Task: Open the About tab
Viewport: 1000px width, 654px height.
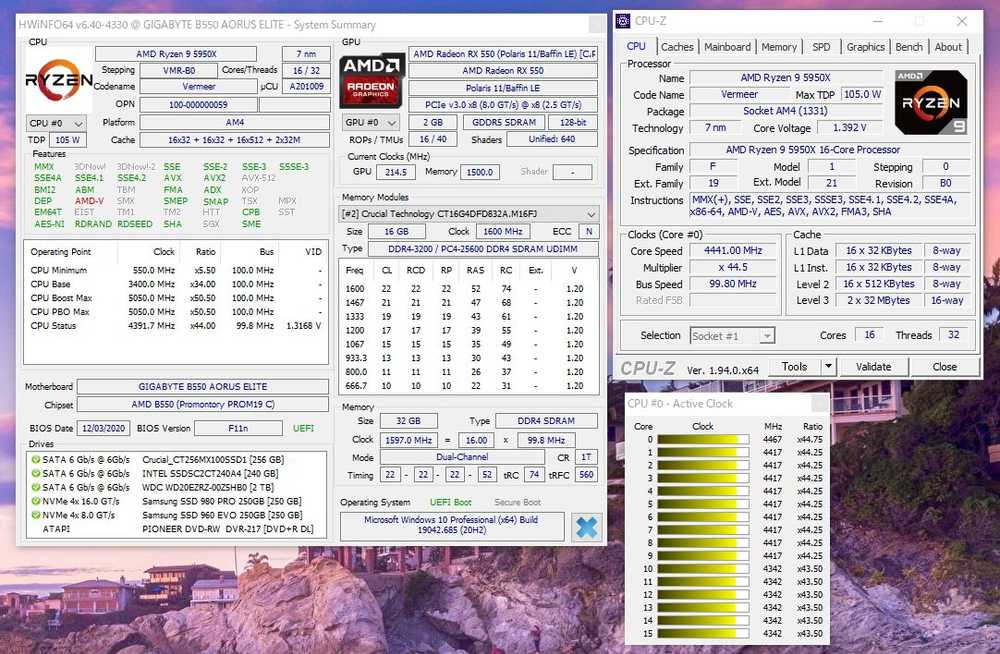Action: [x=948, y=47]
